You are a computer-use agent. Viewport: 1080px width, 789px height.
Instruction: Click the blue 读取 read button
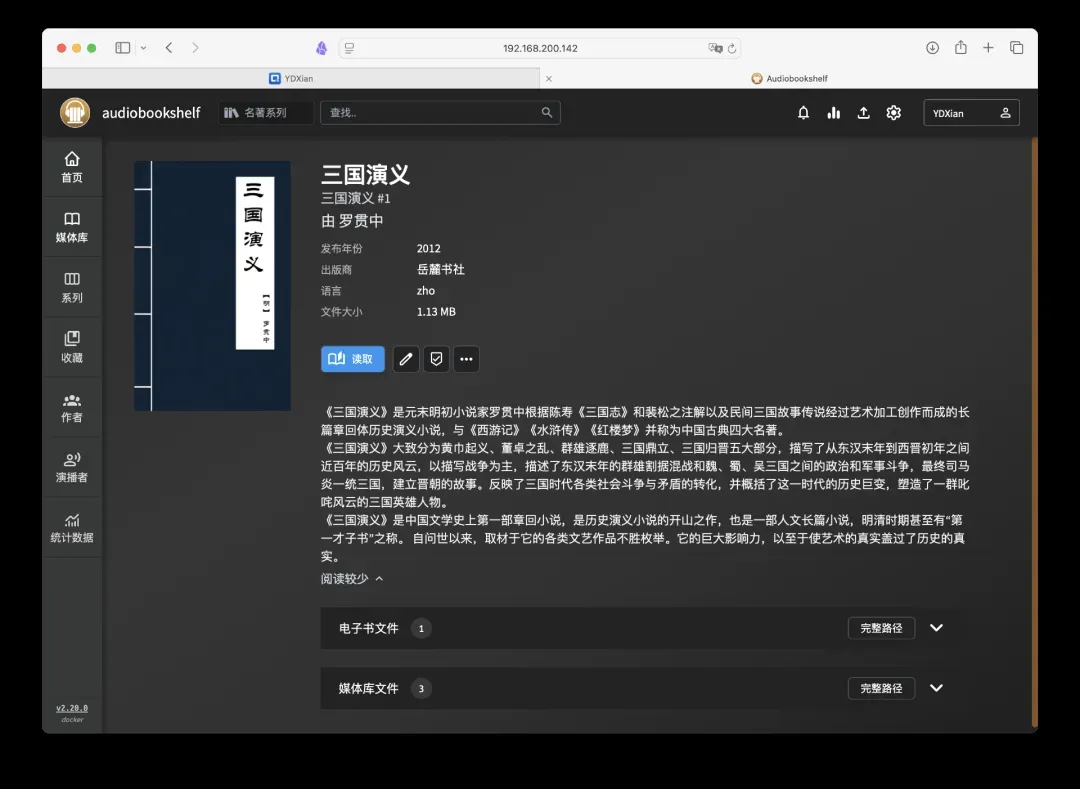pyautogui.click(x=352, y=359)
